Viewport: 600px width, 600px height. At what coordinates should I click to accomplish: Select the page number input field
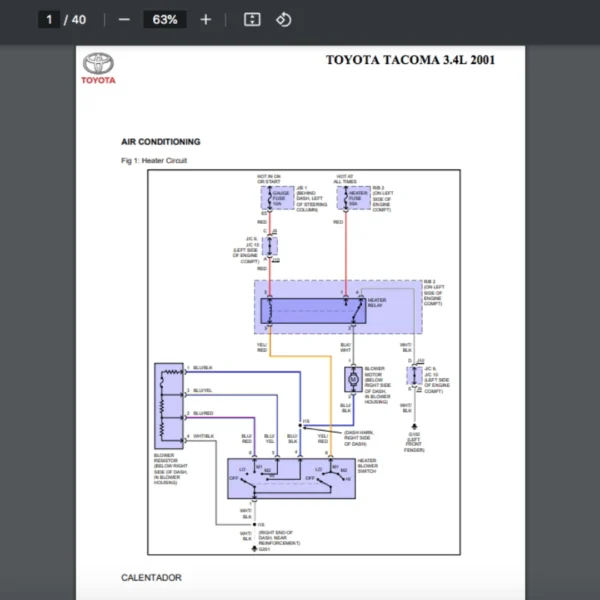(49, 19)
